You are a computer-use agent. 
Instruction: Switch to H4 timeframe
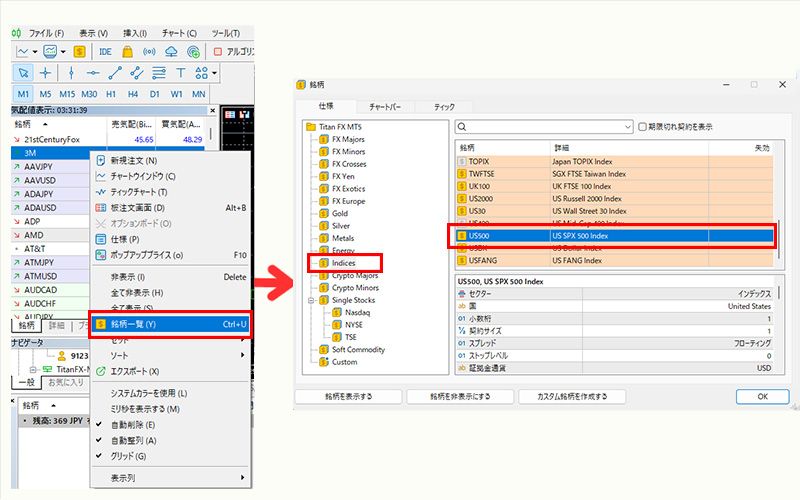133,94
